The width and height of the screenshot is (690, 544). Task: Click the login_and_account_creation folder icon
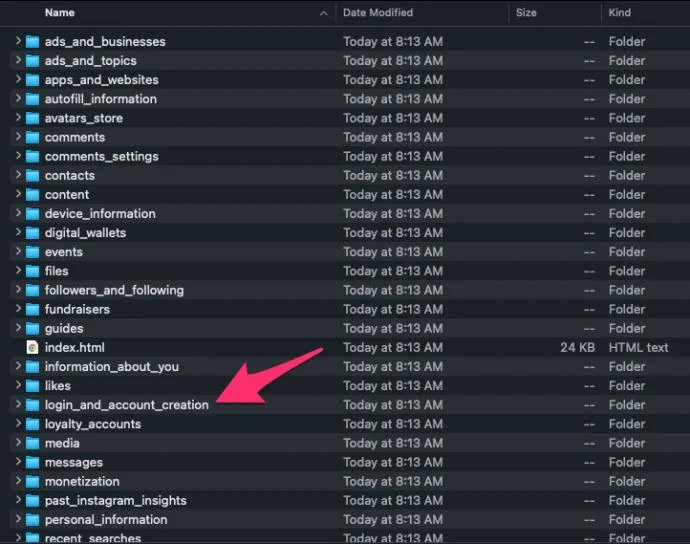point(33,405)
